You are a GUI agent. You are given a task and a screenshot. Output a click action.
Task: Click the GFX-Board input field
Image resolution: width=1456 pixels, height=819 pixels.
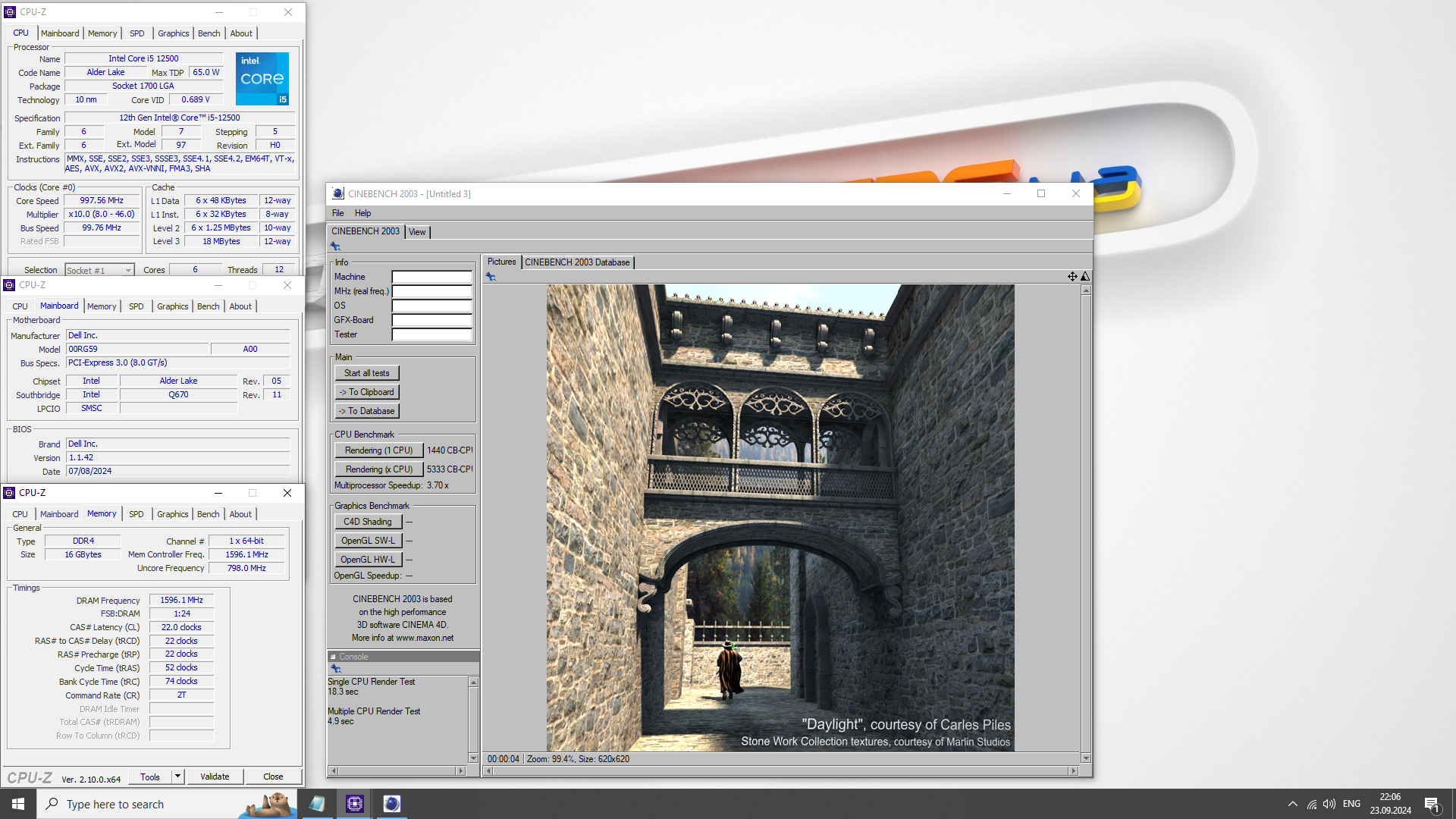pos(431,320)
